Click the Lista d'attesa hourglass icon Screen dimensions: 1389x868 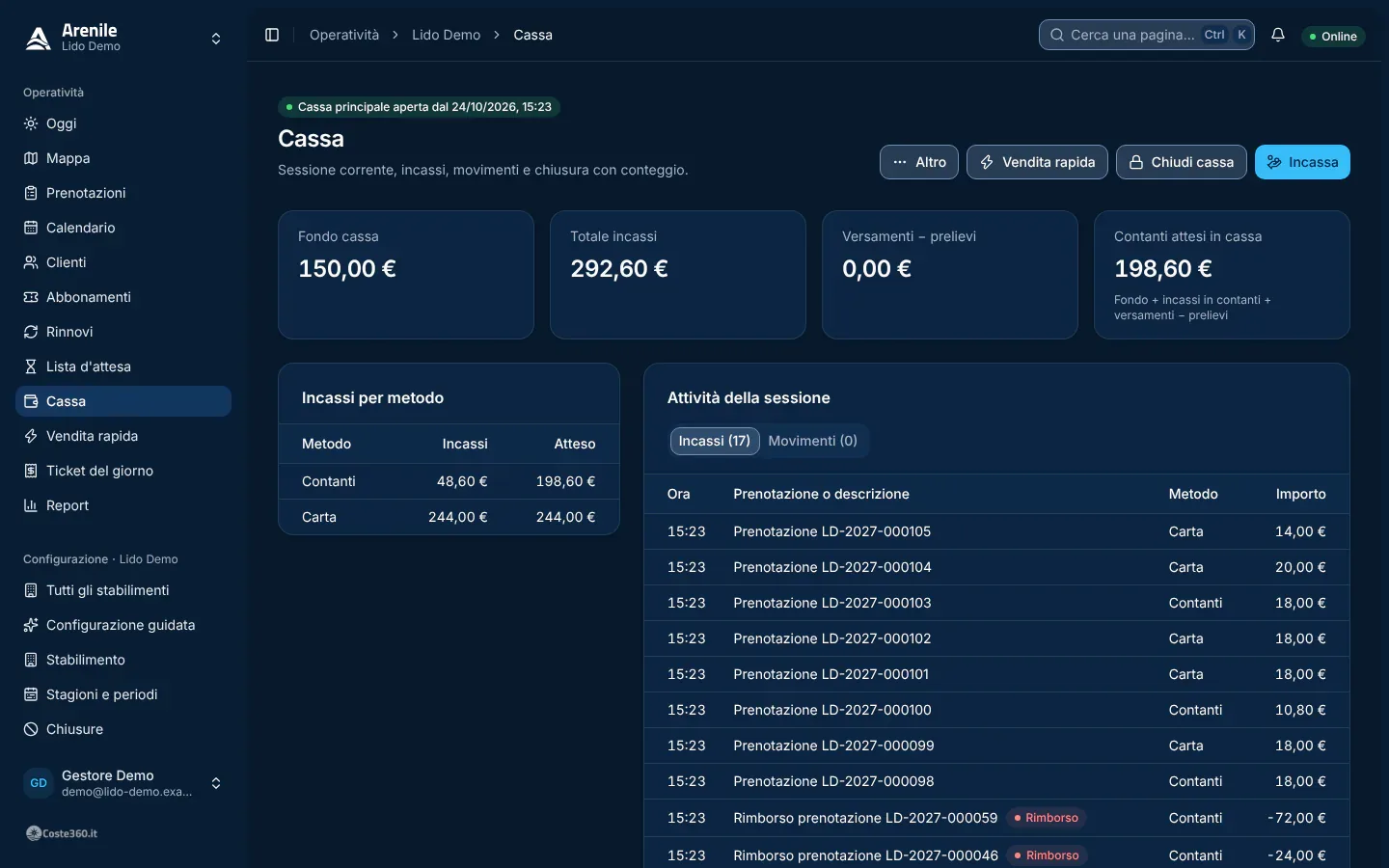pyautogui.click(x=31, y=366)
